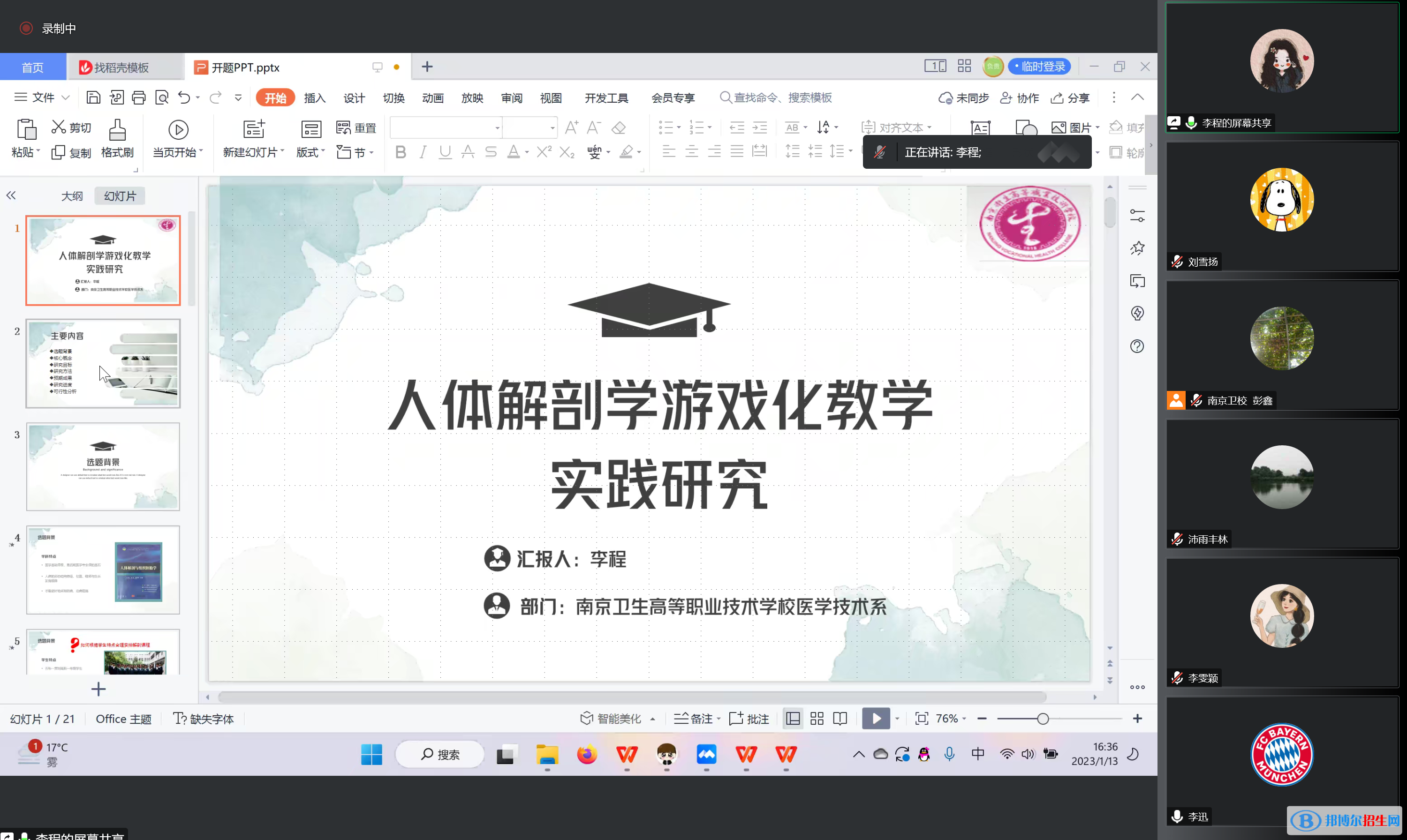This screenshot has height=840, width=1407.
Task: Adjust the zoom slider handle
Action: [x=1043, y=718]
